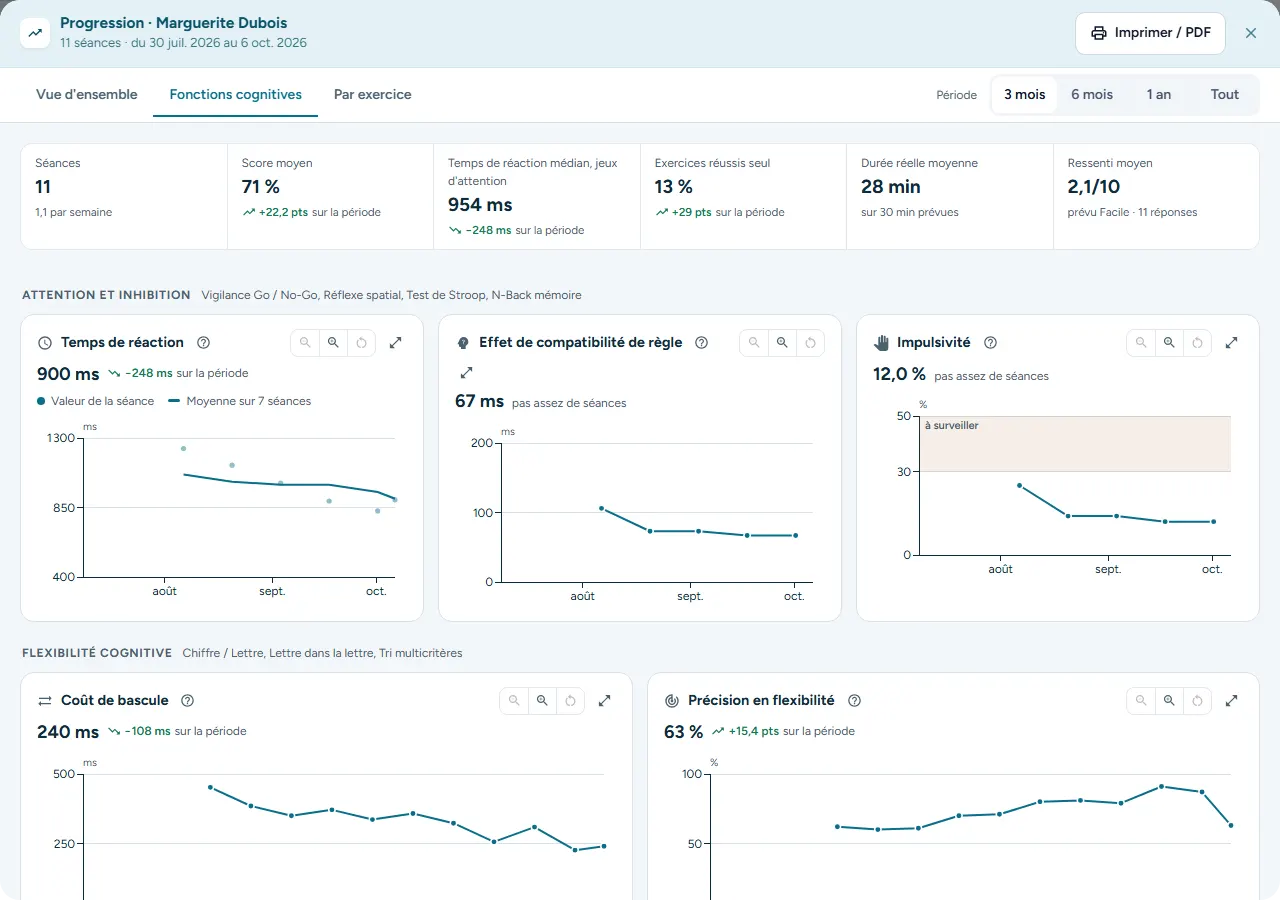This screenshot has height=900, width=1280.
Task: Click the Progression trend icon beside the title
Action: point(36,33)
